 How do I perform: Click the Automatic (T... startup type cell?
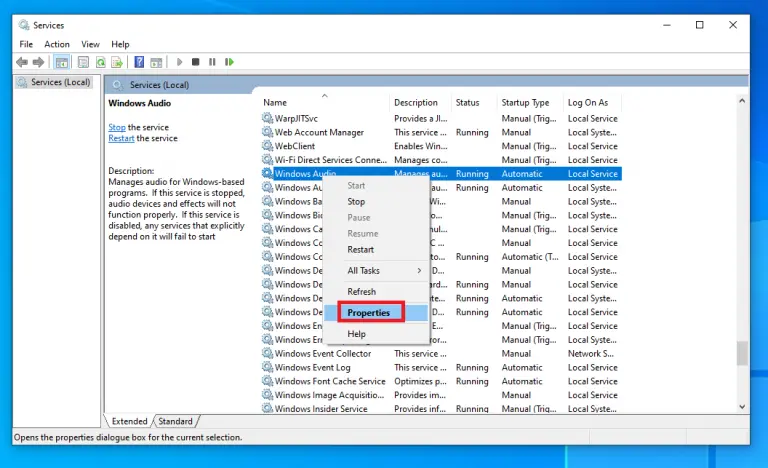tap(529, 256)
